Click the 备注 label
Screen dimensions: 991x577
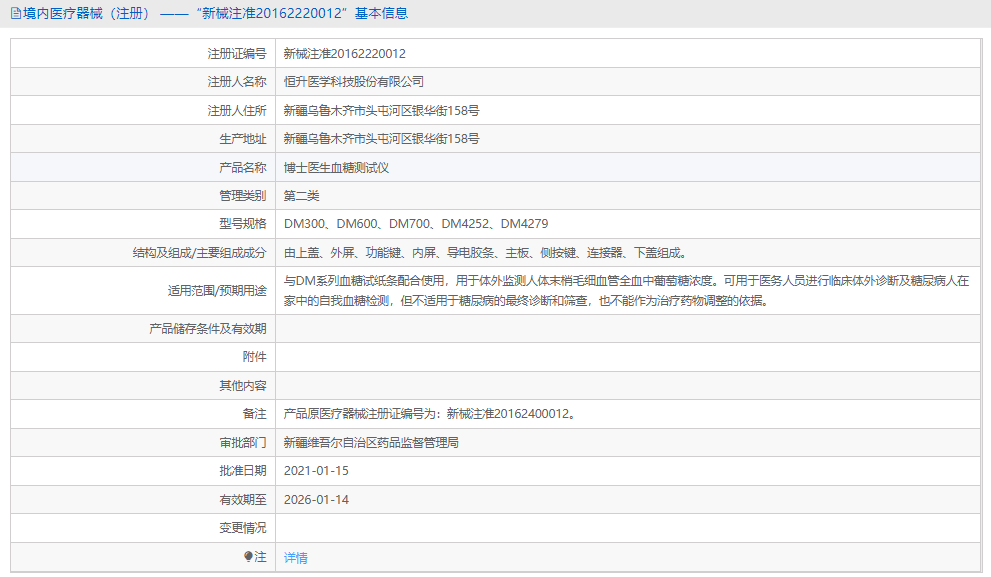255,414
